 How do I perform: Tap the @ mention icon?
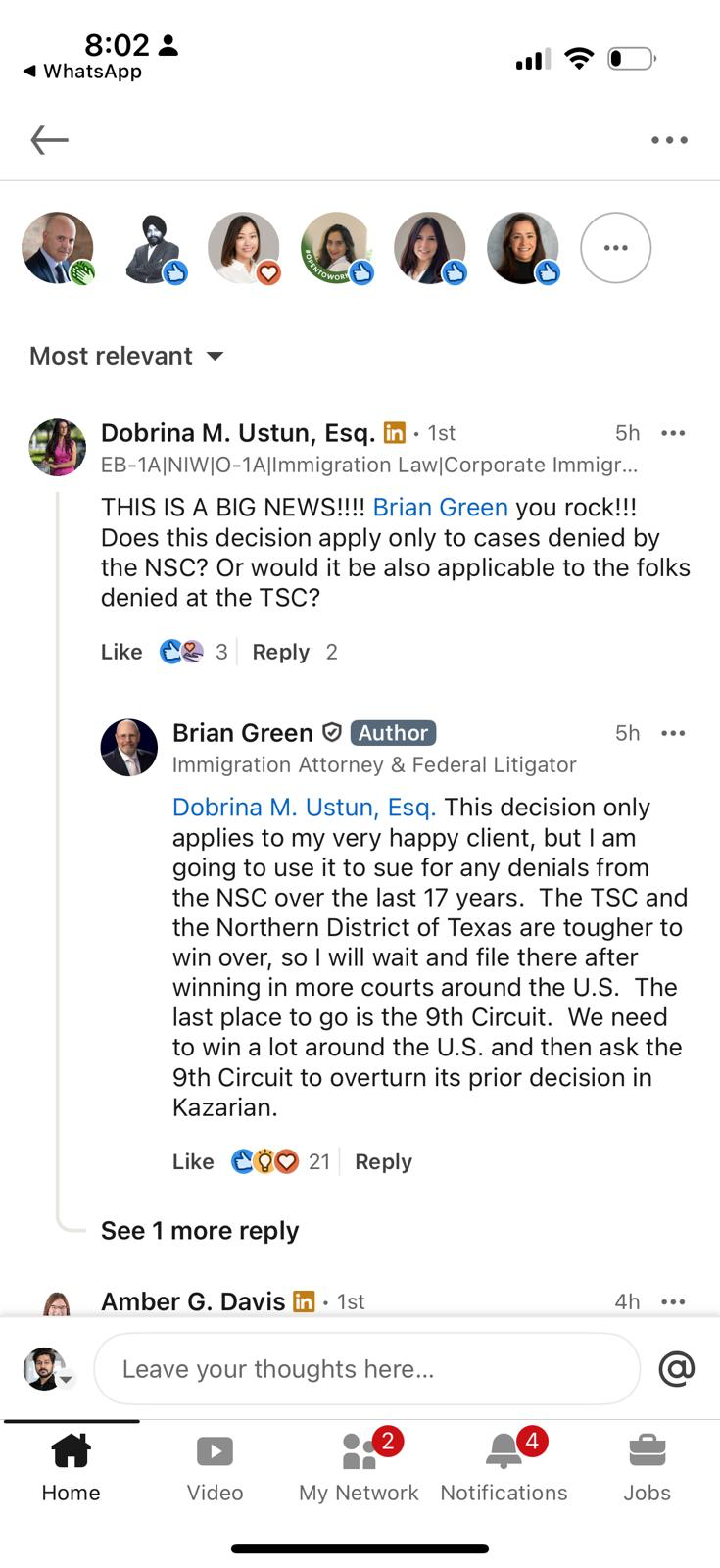[x=676, y=1368]
